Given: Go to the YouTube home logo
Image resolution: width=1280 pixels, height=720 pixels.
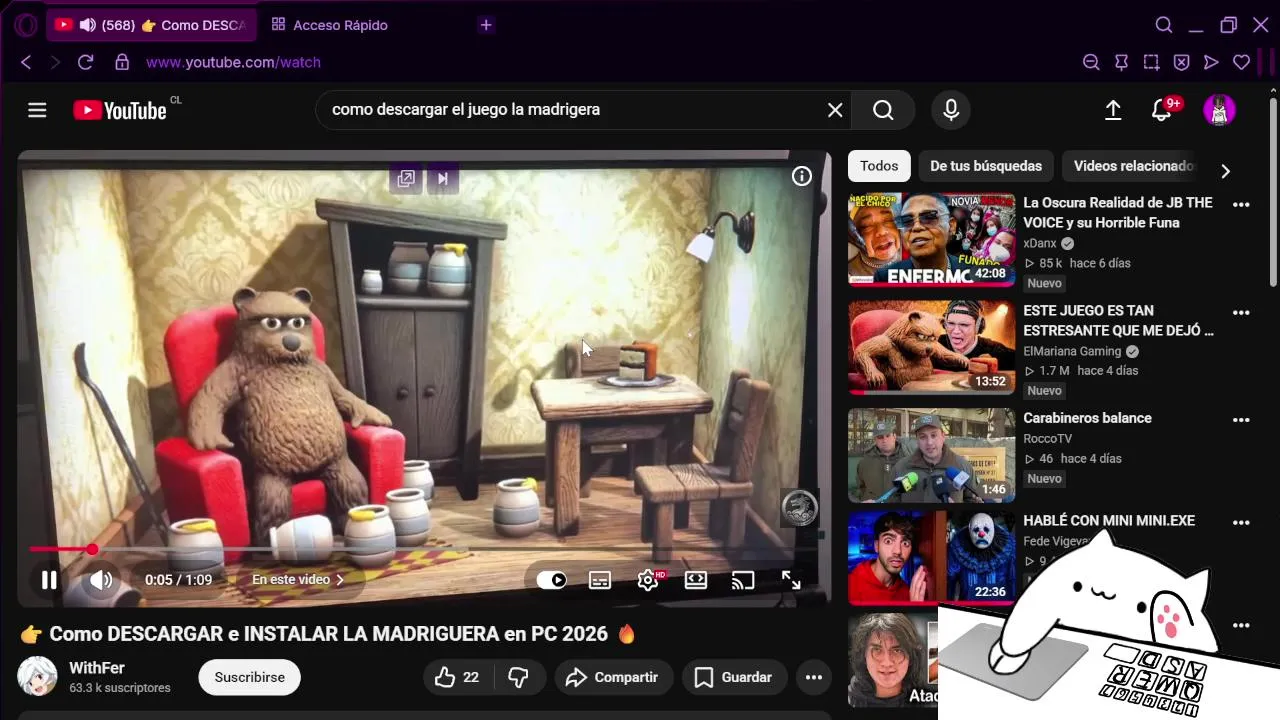Looking at the screenshot, I should tap(120, 110).
